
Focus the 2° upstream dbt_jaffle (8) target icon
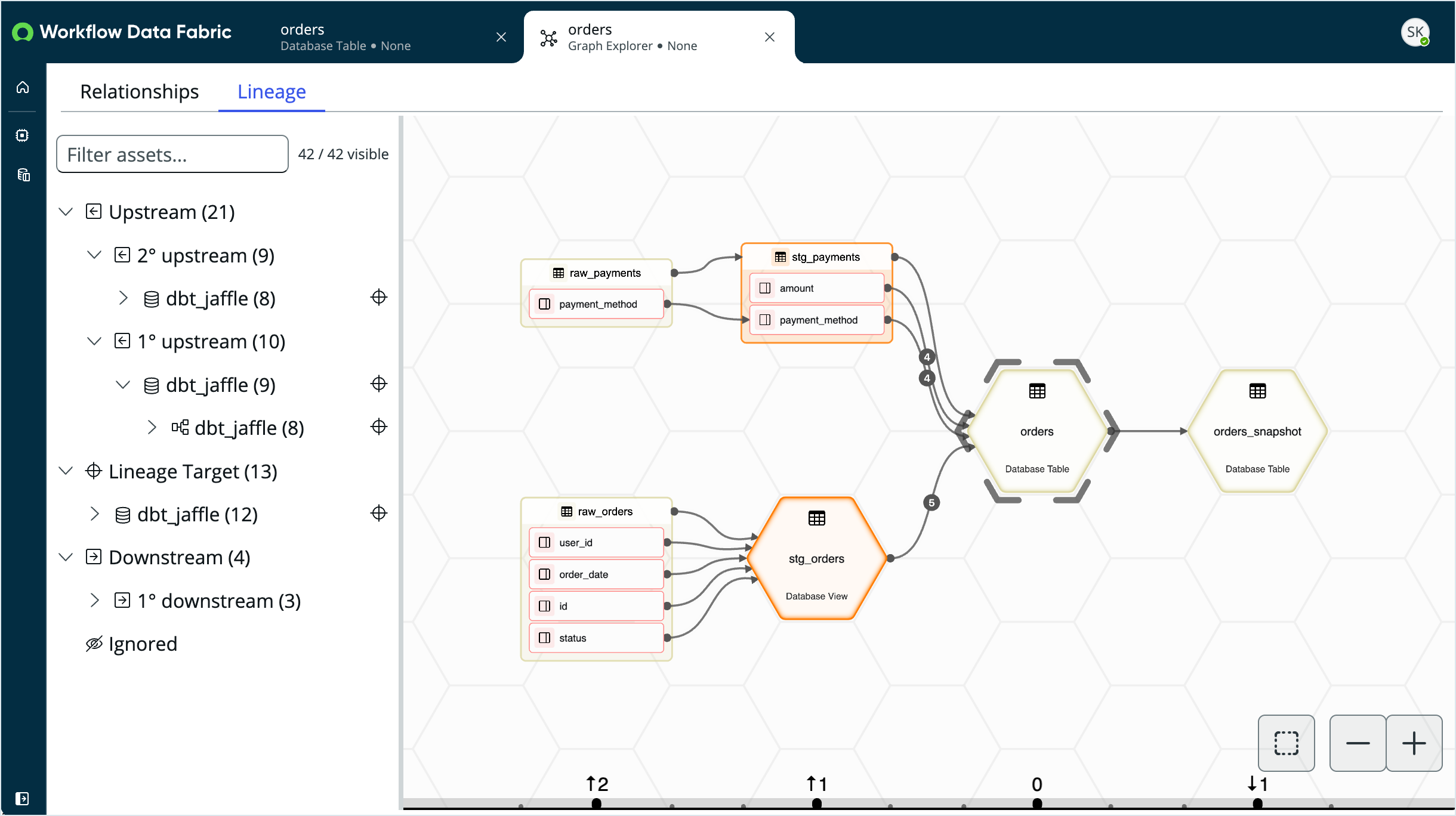pos(379,297)
